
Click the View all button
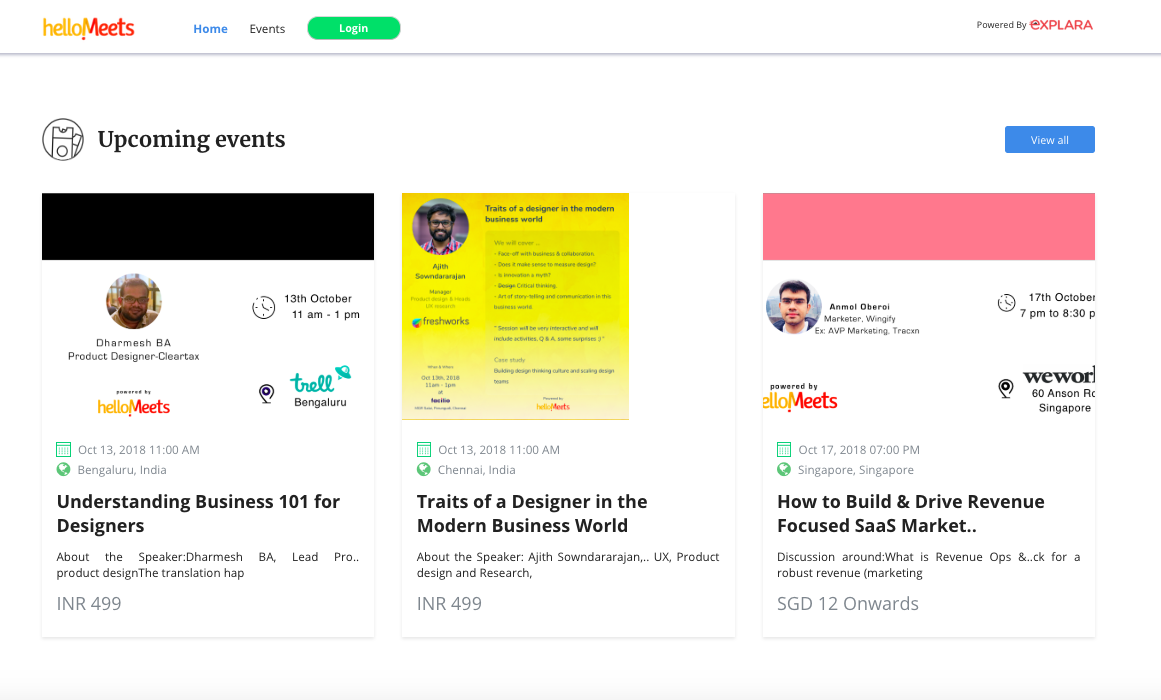[x=1049, y=140]
